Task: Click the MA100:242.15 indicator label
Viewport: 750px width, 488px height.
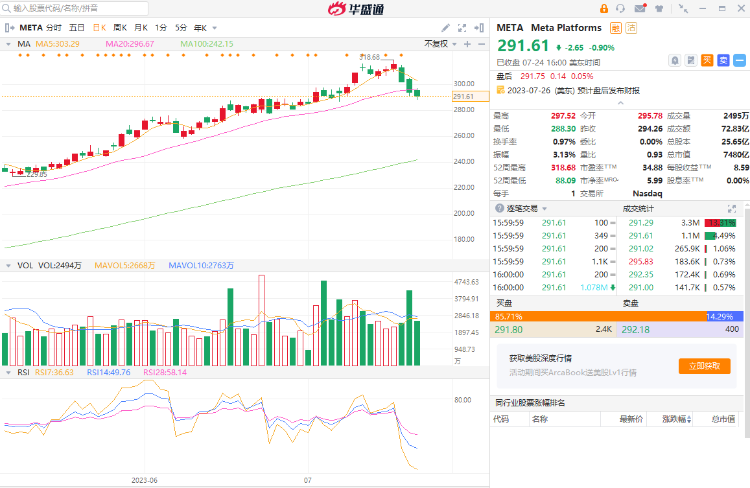Action: click(207, 44)
